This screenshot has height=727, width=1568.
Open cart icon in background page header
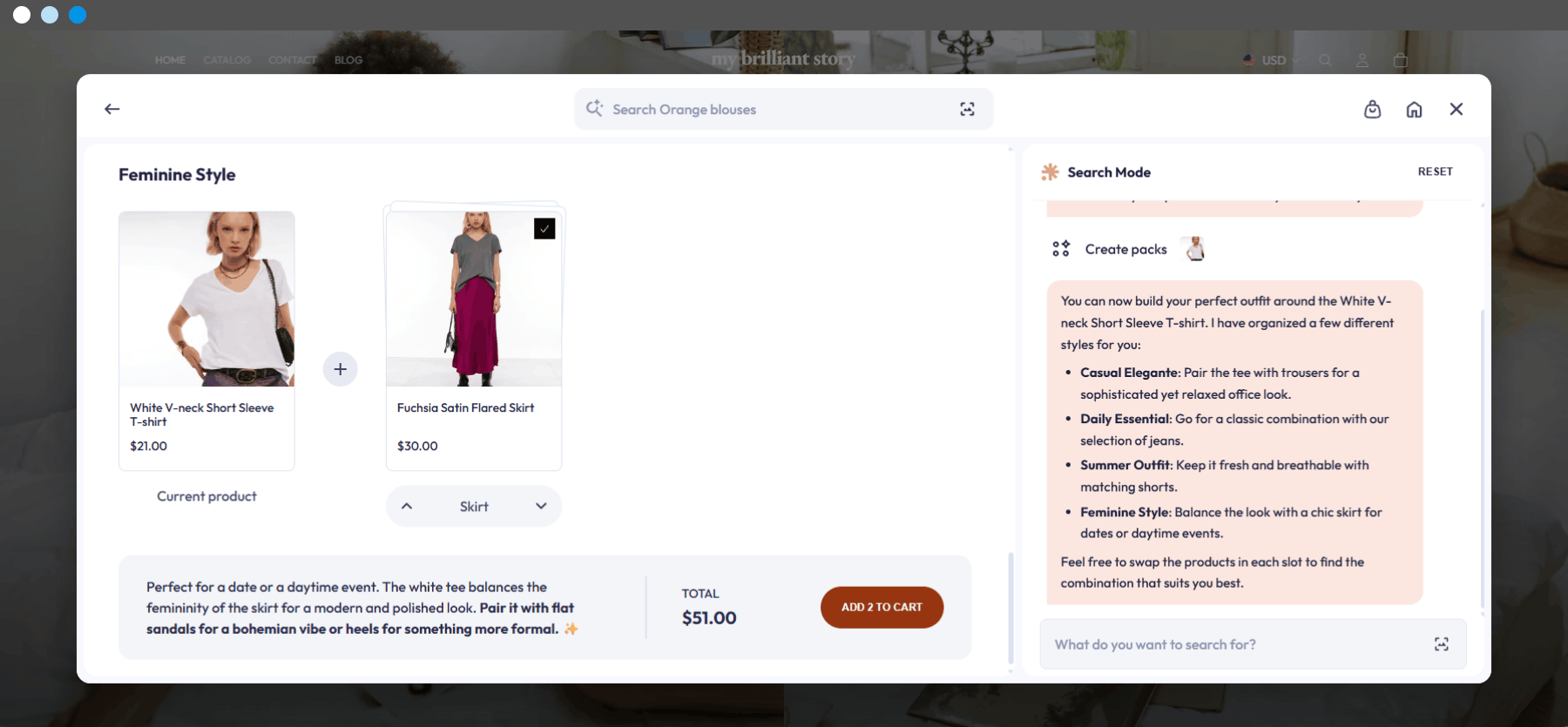point(1400,60)
